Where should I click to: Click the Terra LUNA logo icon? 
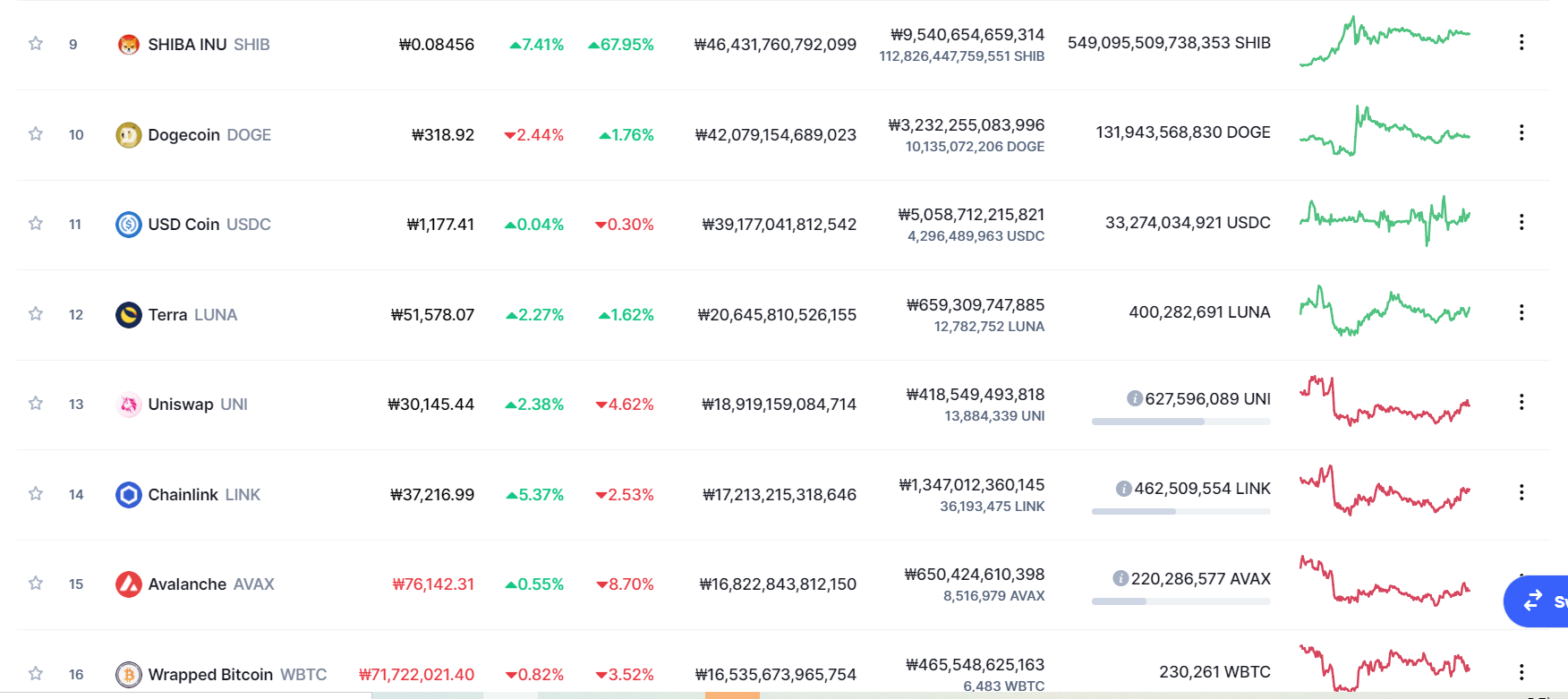[129, 315]
